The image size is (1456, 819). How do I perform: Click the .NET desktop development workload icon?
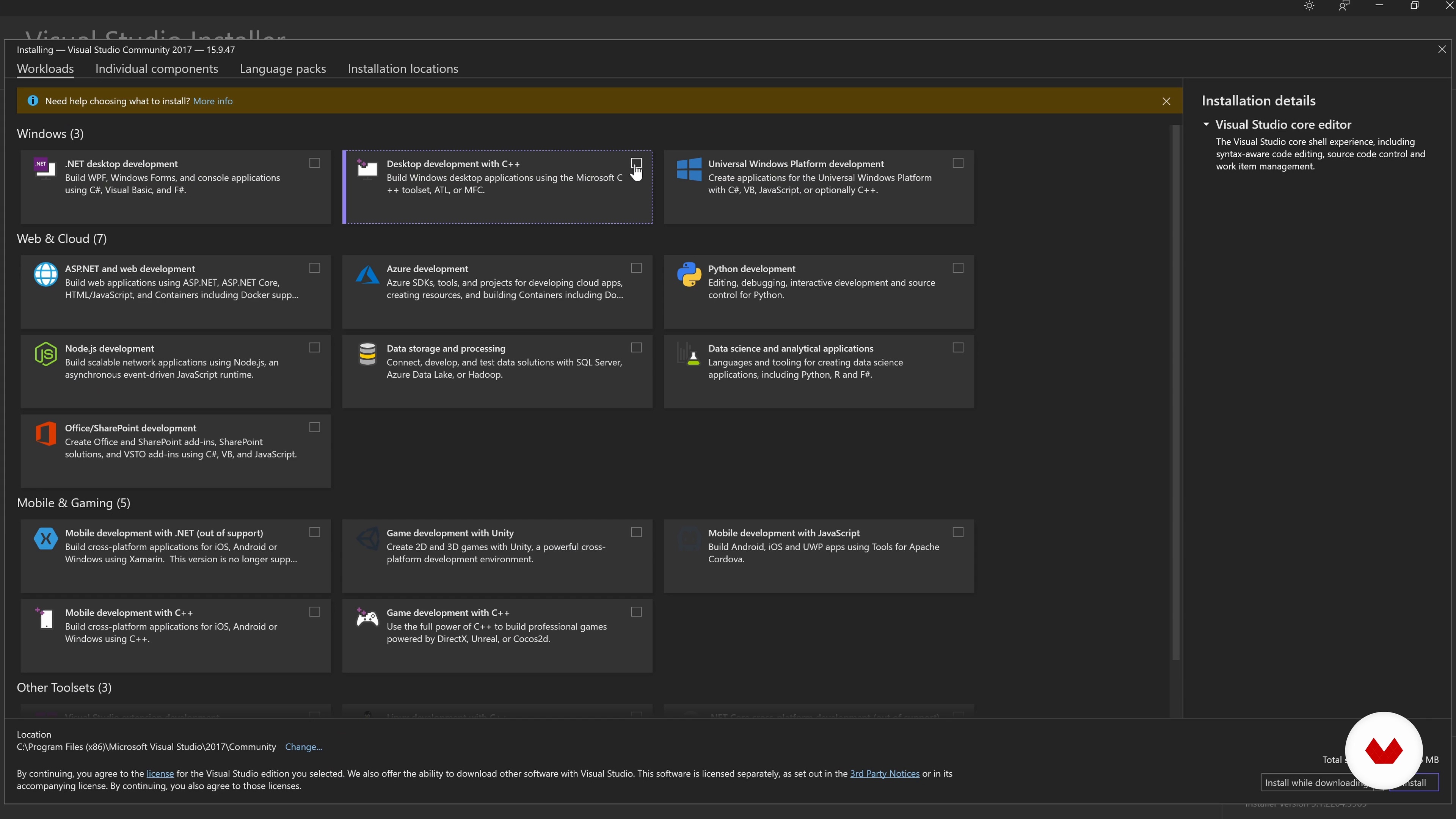tap(45, 168)
